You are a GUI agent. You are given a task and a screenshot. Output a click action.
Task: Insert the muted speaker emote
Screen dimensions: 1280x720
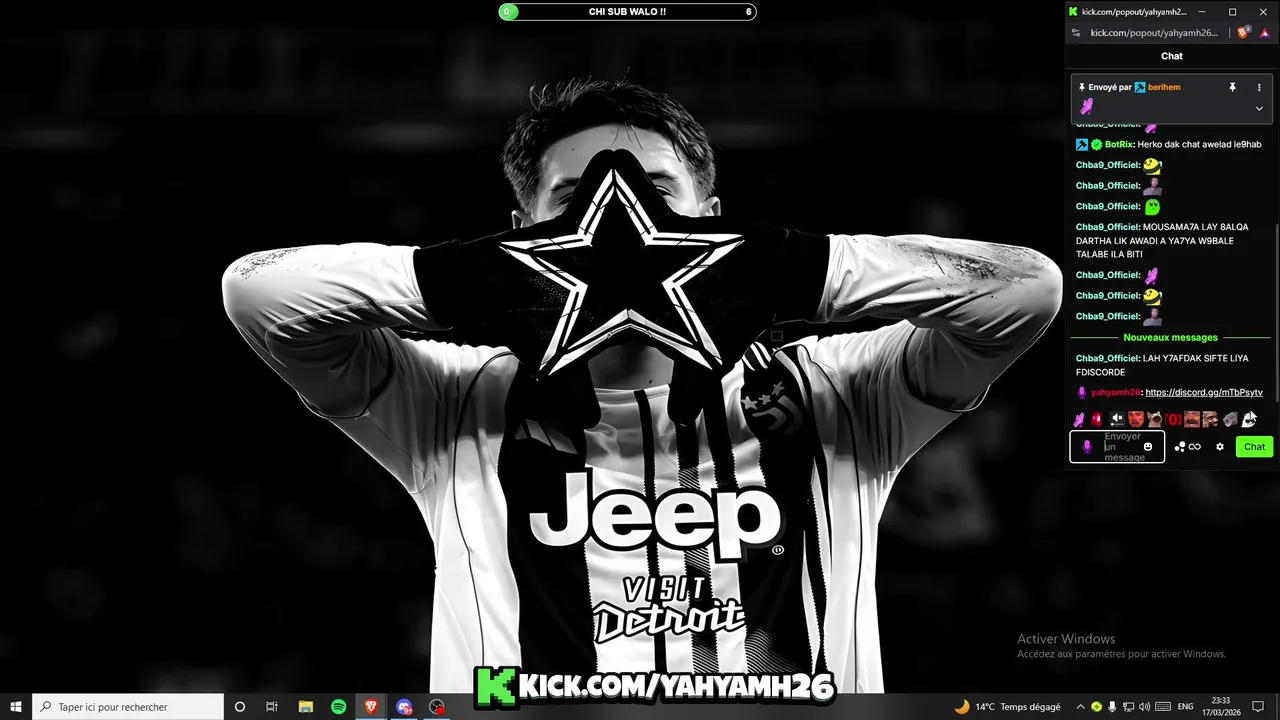coord(1117,419)
